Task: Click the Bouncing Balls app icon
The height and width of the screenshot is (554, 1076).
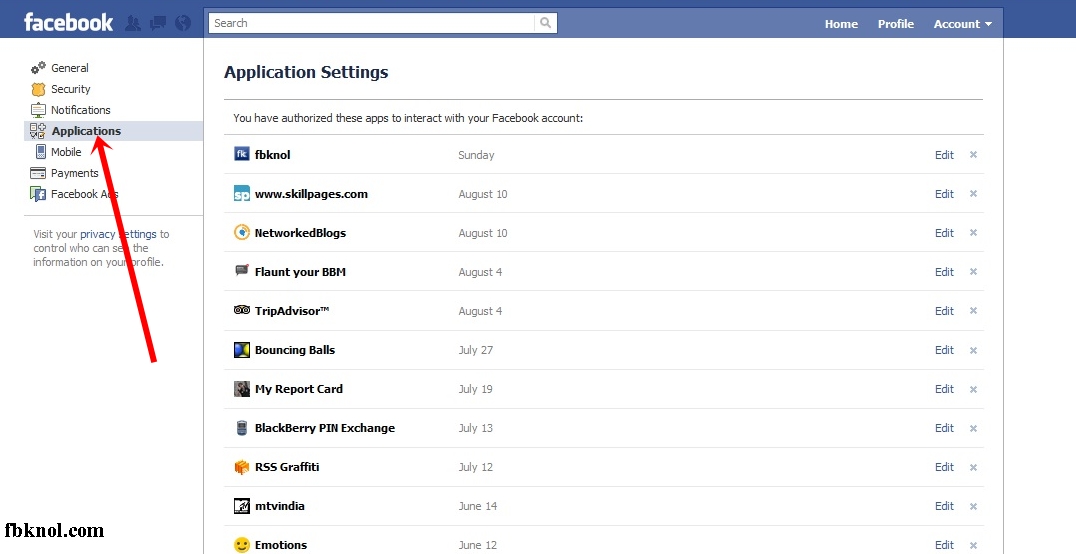Action: point(242,349)
